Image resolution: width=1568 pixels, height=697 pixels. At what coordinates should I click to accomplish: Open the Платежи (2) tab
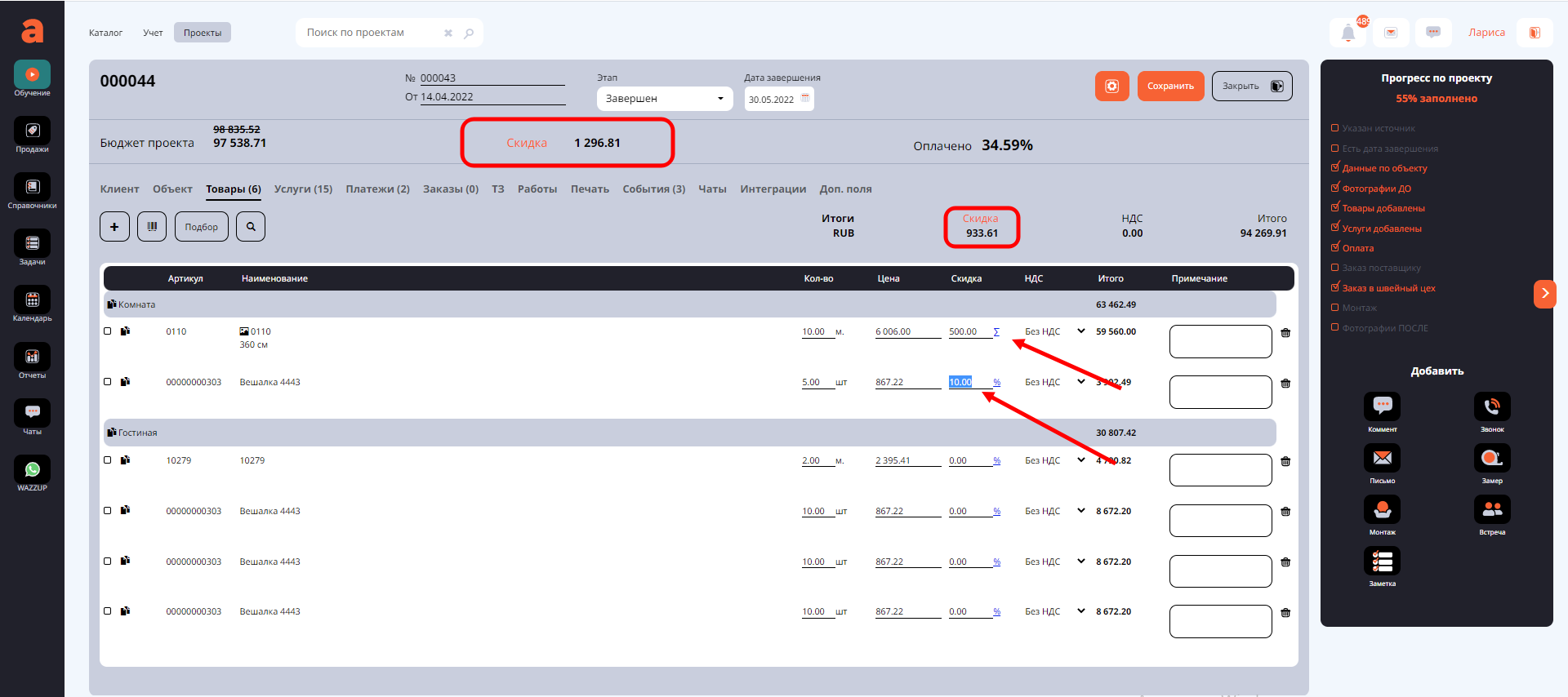377,189
